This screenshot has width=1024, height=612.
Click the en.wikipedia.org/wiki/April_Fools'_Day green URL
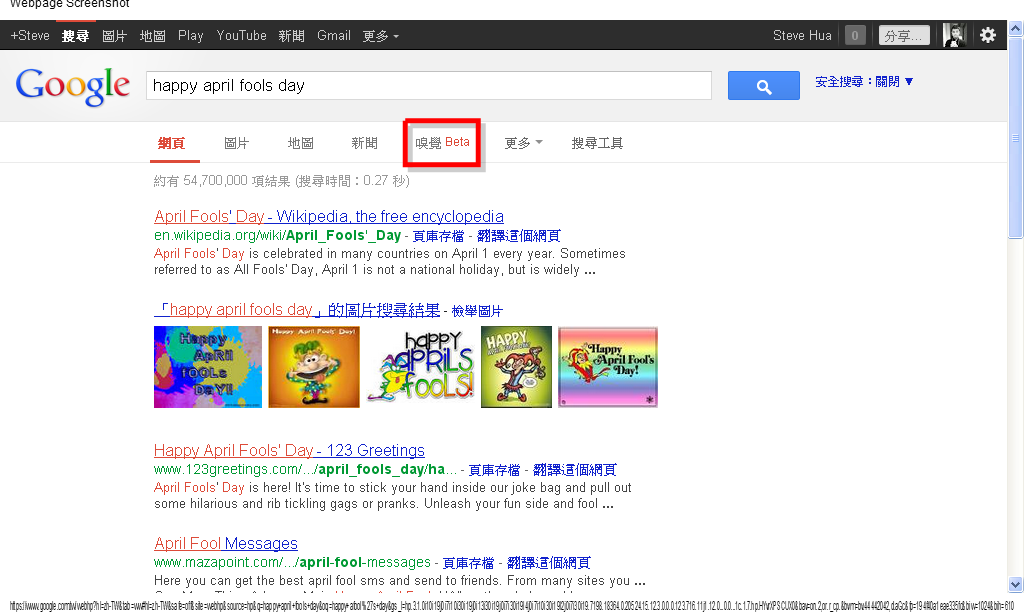click(278, 236)
